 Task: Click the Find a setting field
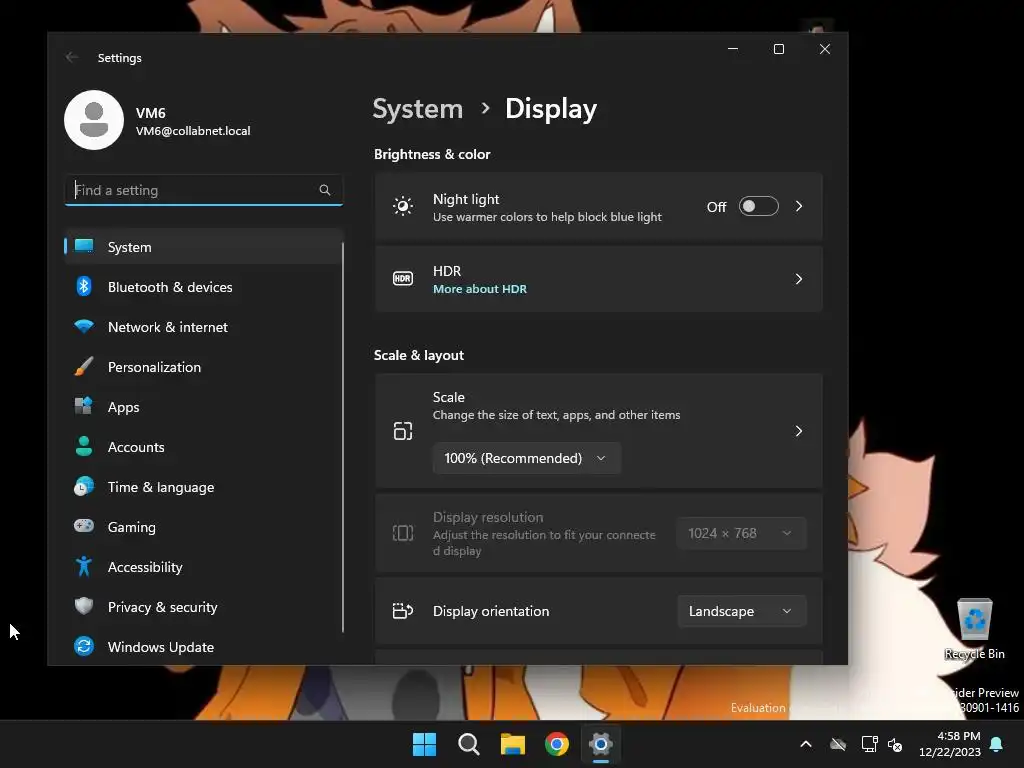click(x=204, y=190)
